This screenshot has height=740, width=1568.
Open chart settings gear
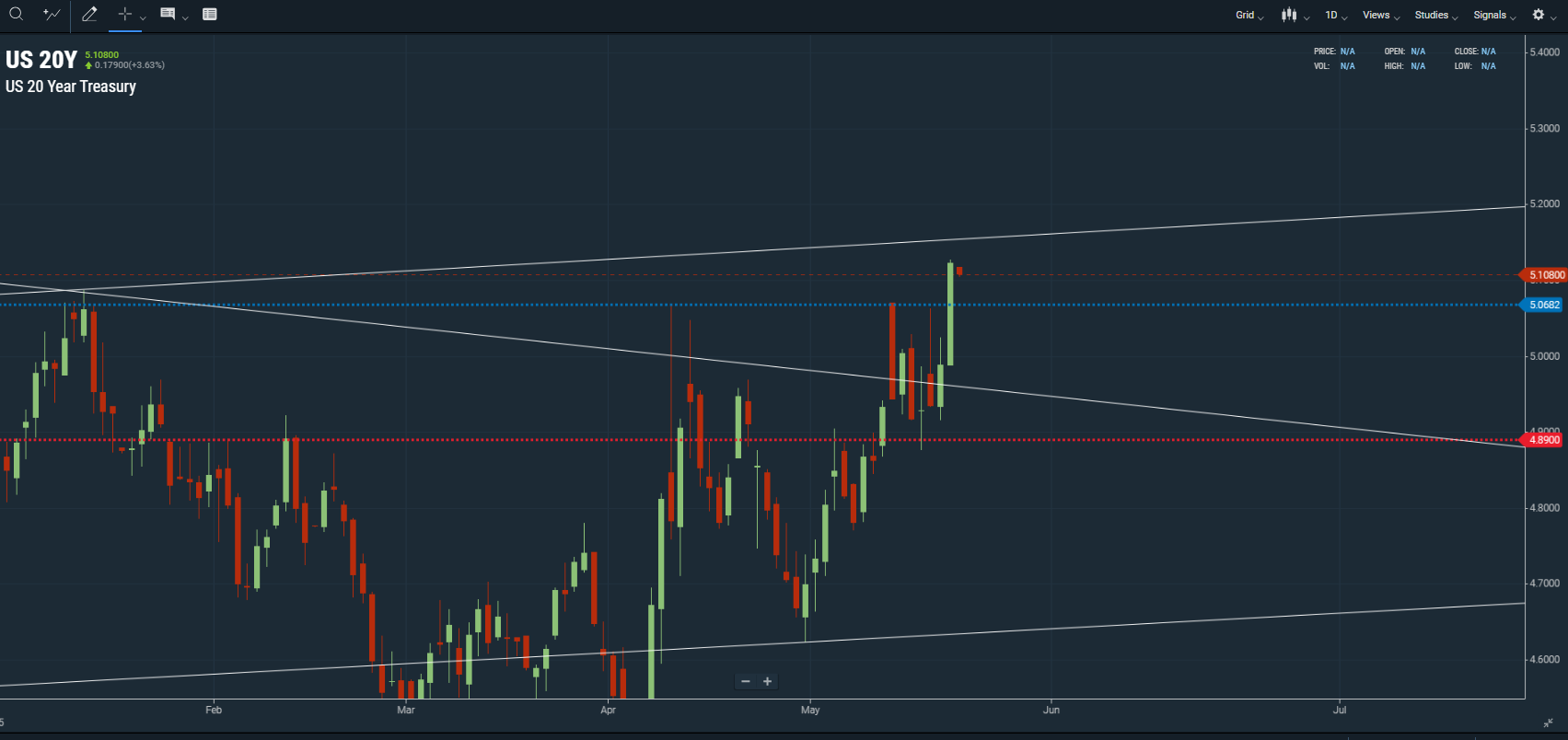[1538, 15]
